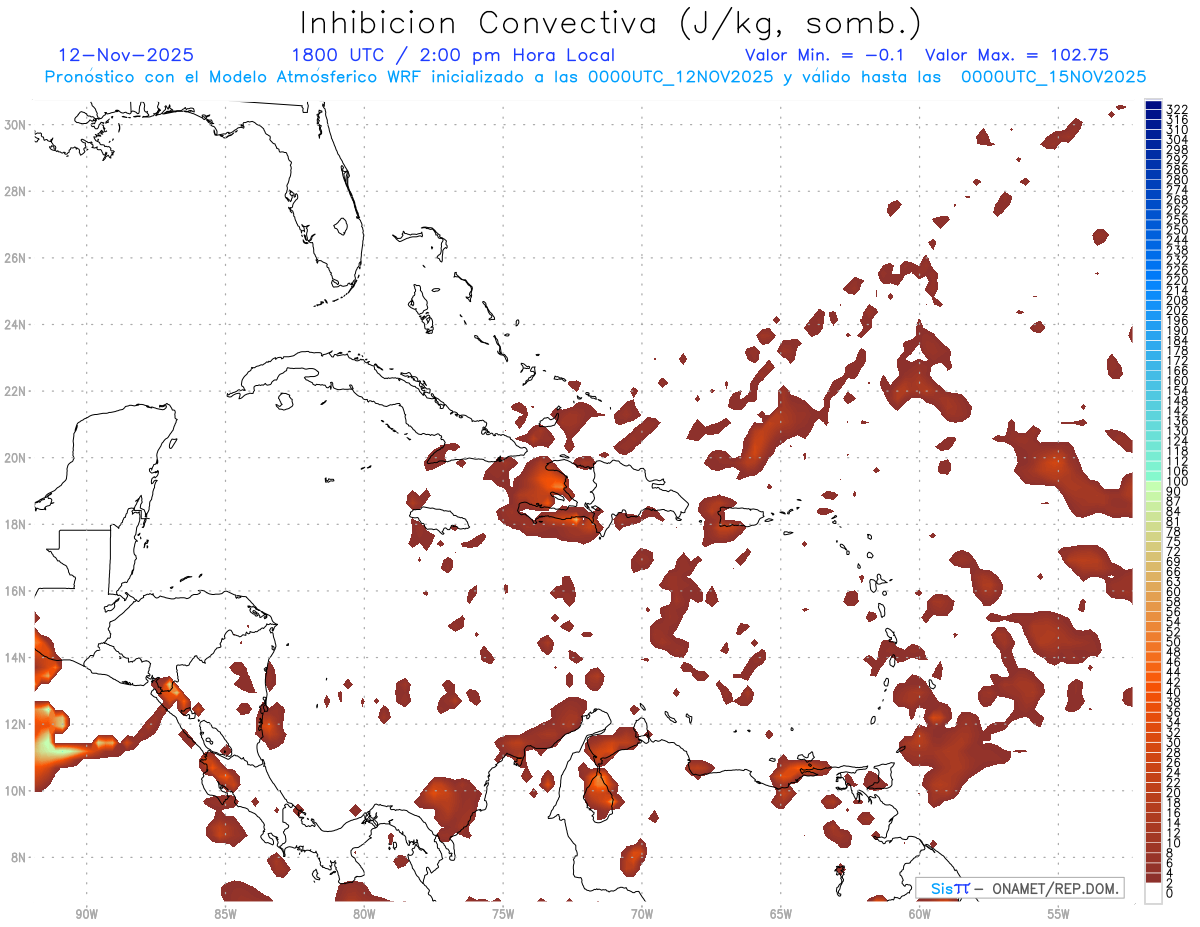
Task: Click the '55W' longitude label
Action: (1059, 915)
